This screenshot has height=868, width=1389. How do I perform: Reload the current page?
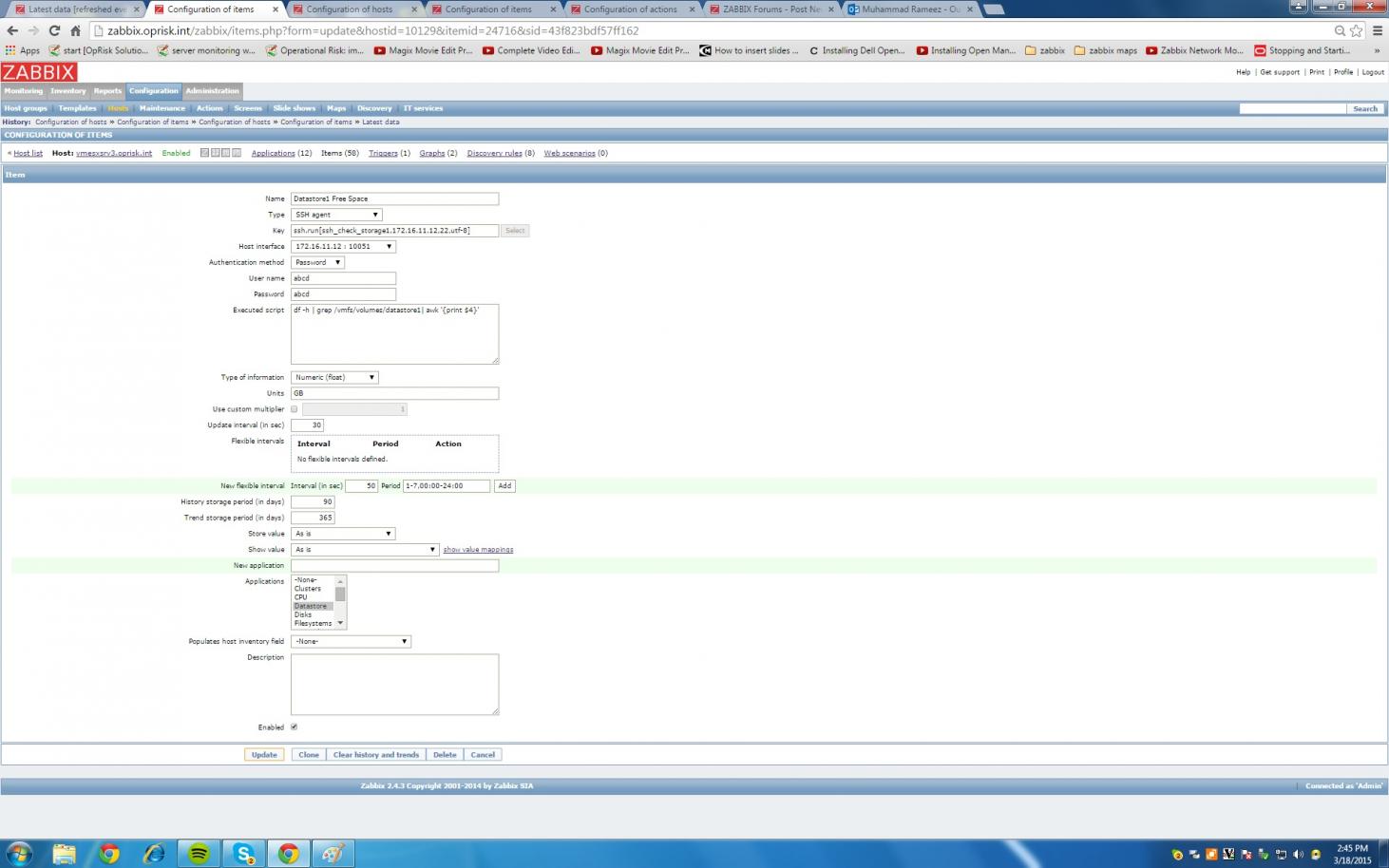pyautogui.click(x=54, y=30)
